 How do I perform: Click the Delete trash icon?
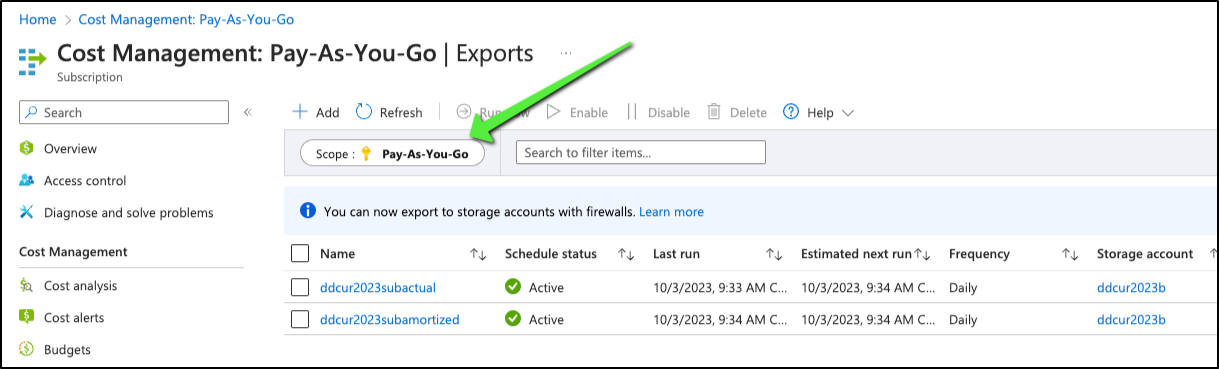click(x=714, y=112)
